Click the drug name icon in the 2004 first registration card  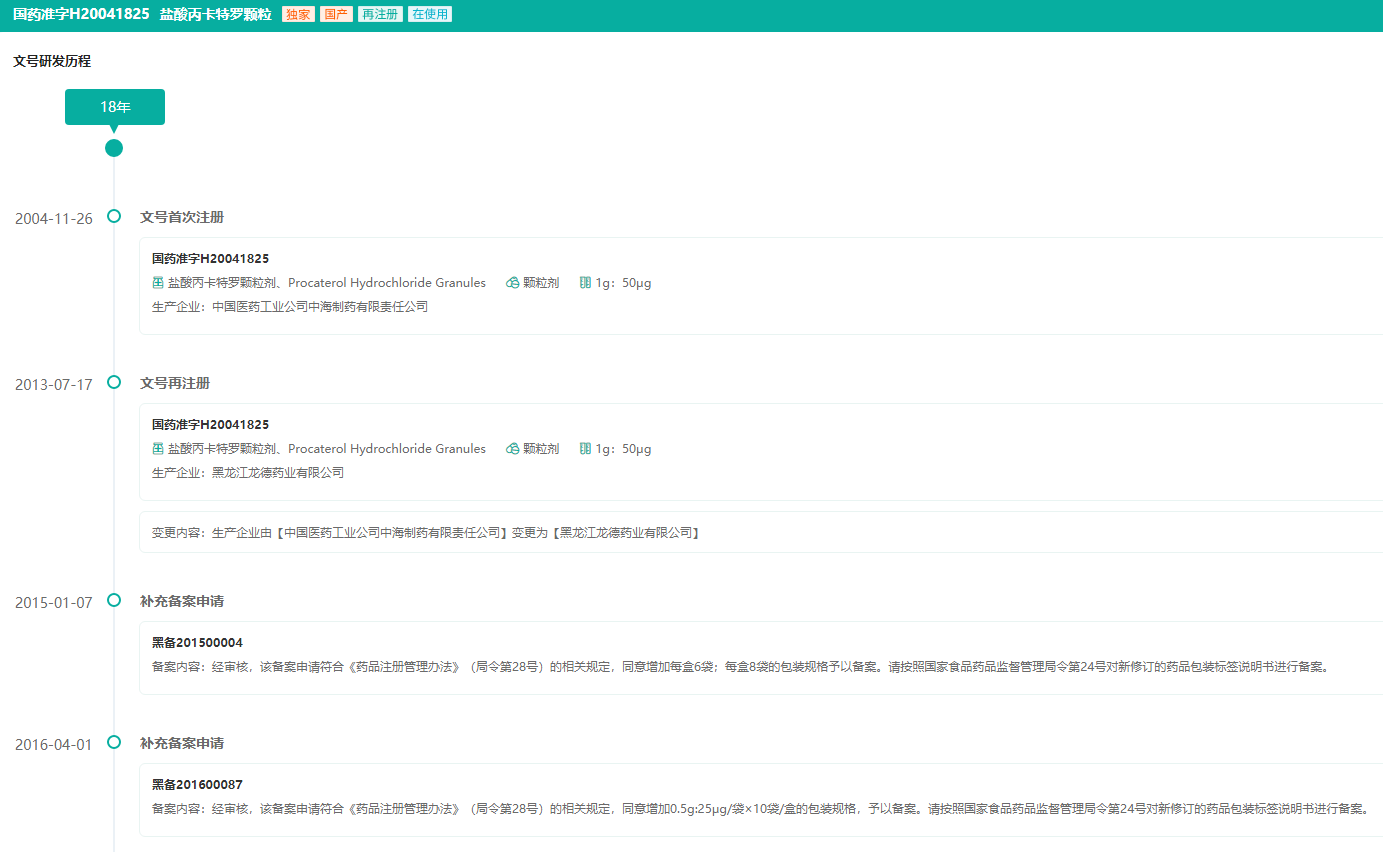(x=157, y=283)
